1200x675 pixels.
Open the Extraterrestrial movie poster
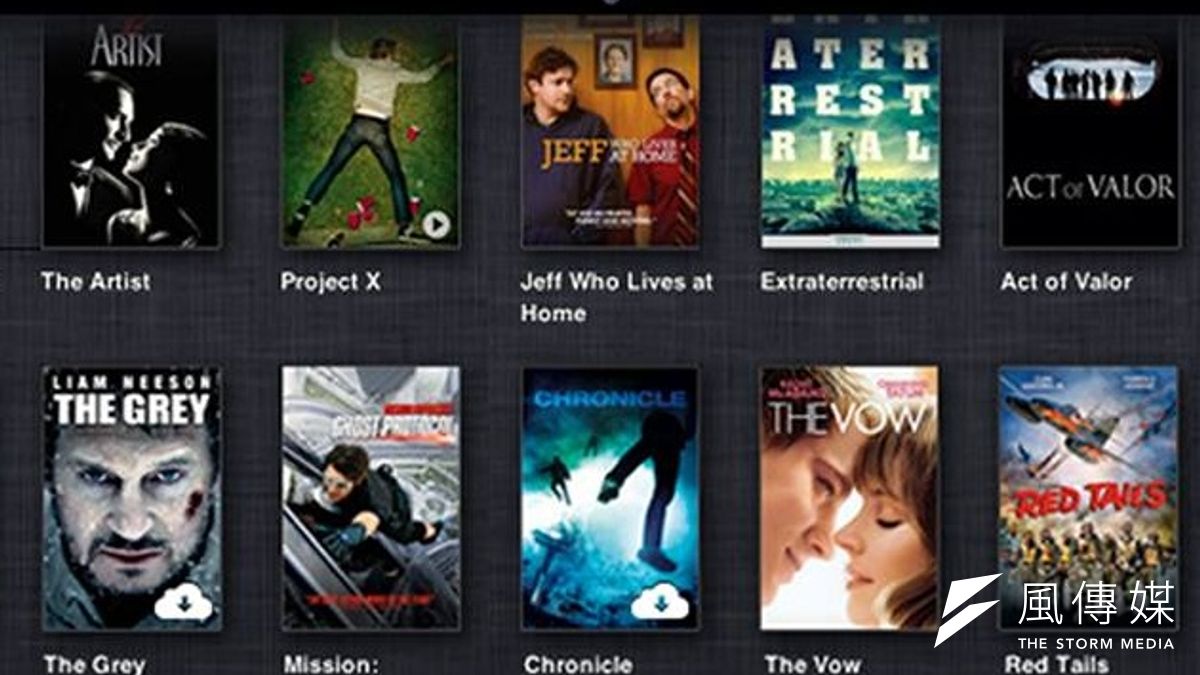coord(851,132)
